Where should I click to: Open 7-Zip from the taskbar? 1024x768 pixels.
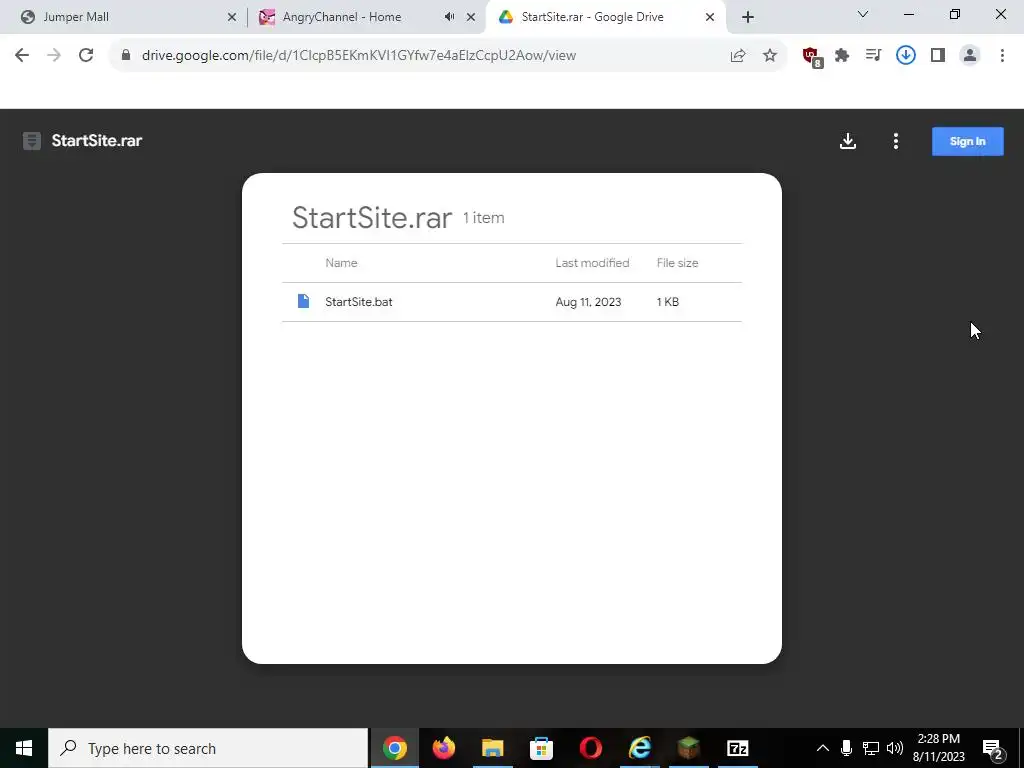click(x=737, y=748)
